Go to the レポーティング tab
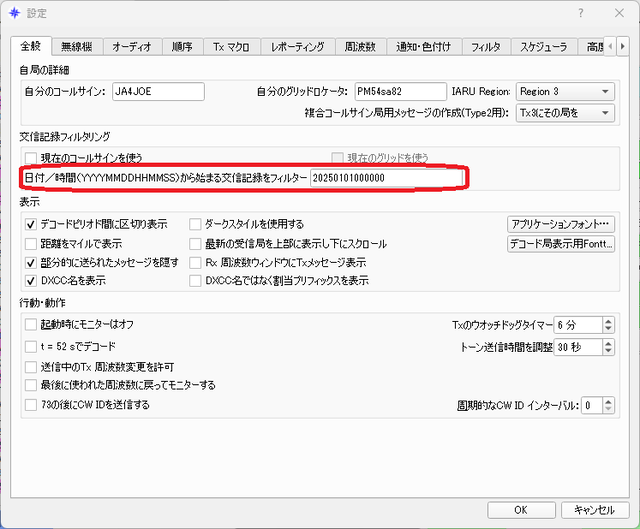Screen dimensions: 640x529 click(x=298, y=47)
